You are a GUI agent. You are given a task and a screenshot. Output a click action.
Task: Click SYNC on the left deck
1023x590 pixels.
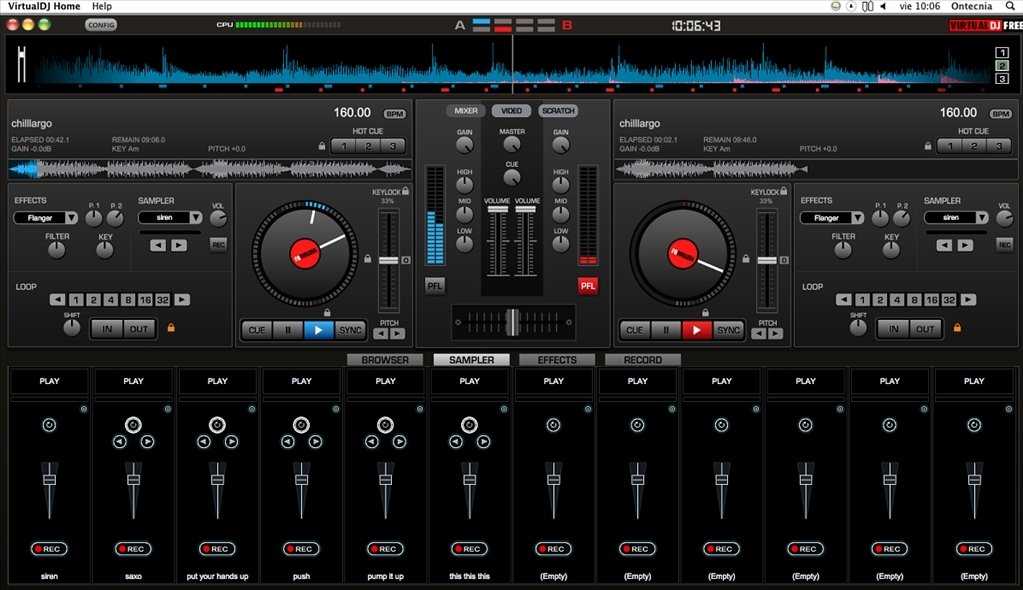(x=349, y=330)
